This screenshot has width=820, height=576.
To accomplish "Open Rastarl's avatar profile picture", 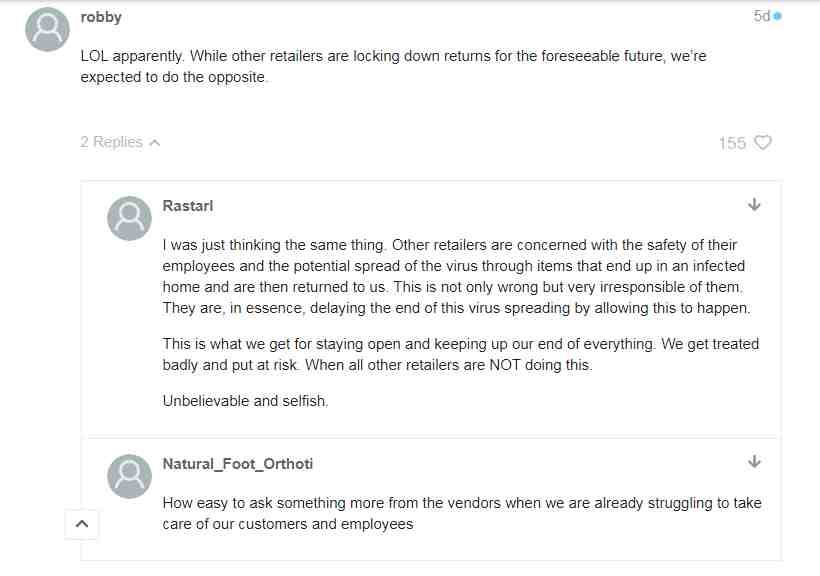I will coord(129,218).
